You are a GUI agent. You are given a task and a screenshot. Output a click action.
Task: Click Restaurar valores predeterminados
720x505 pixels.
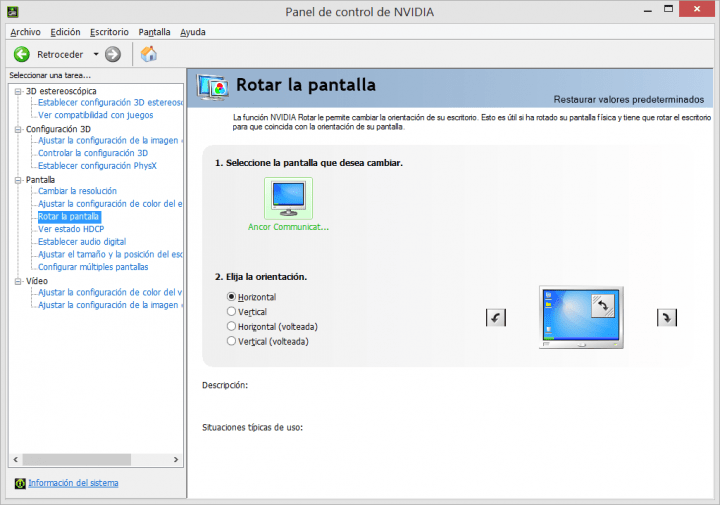point(629,100)
